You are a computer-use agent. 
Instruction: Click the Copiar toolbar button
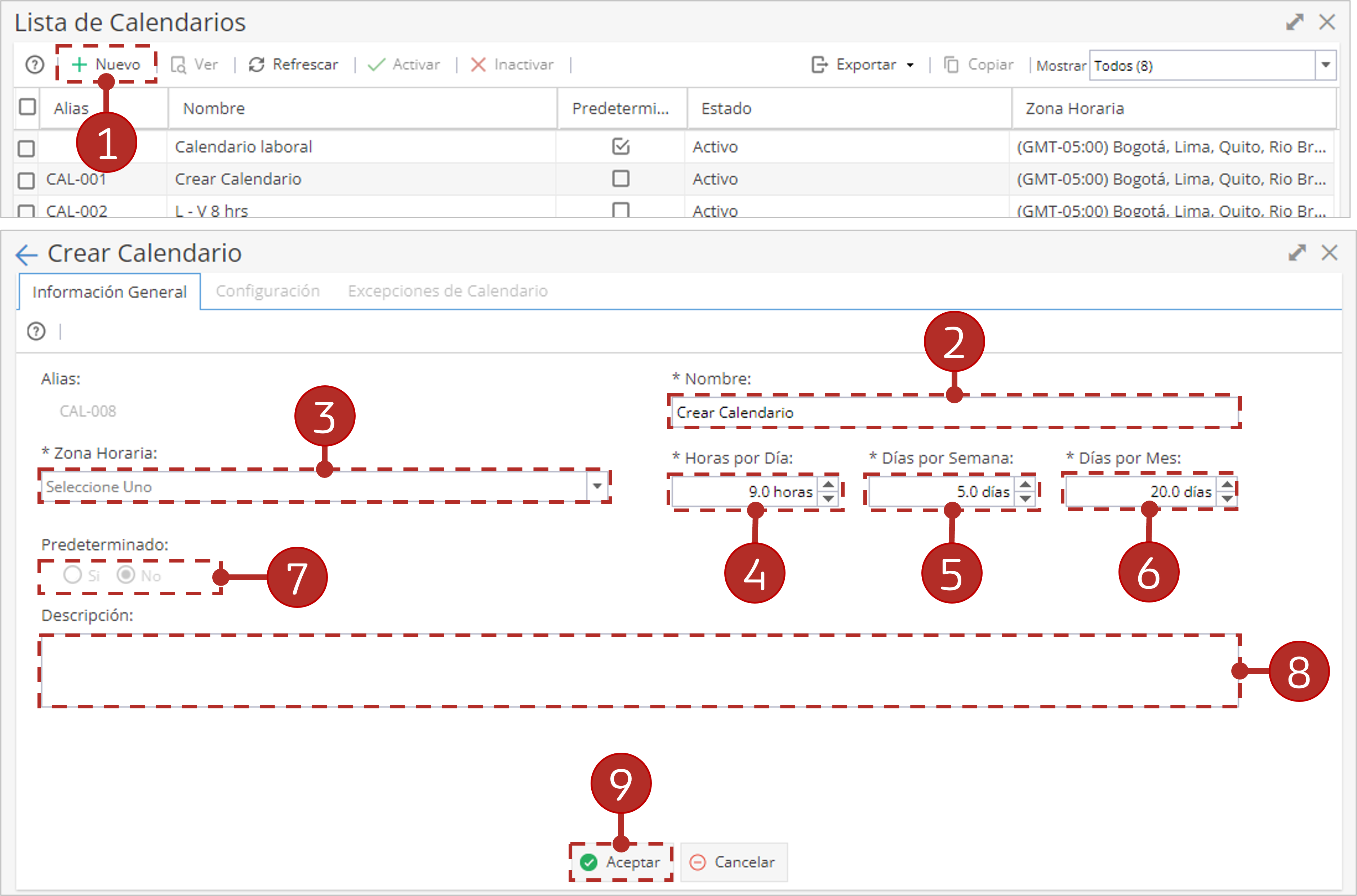click(x=978, y=64)
